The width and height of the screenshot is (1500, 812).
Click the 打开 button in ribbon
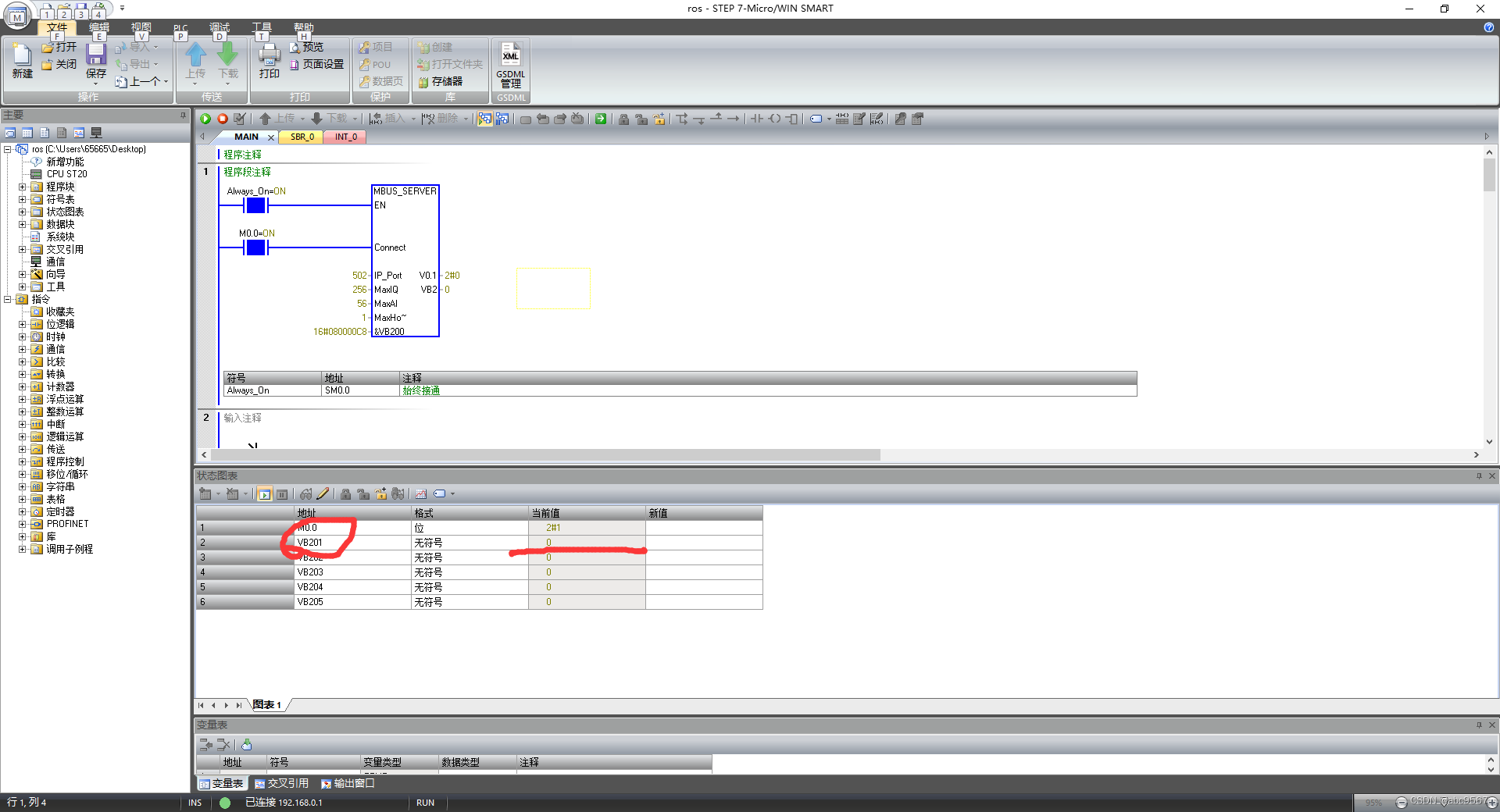(x=59, y=48)
